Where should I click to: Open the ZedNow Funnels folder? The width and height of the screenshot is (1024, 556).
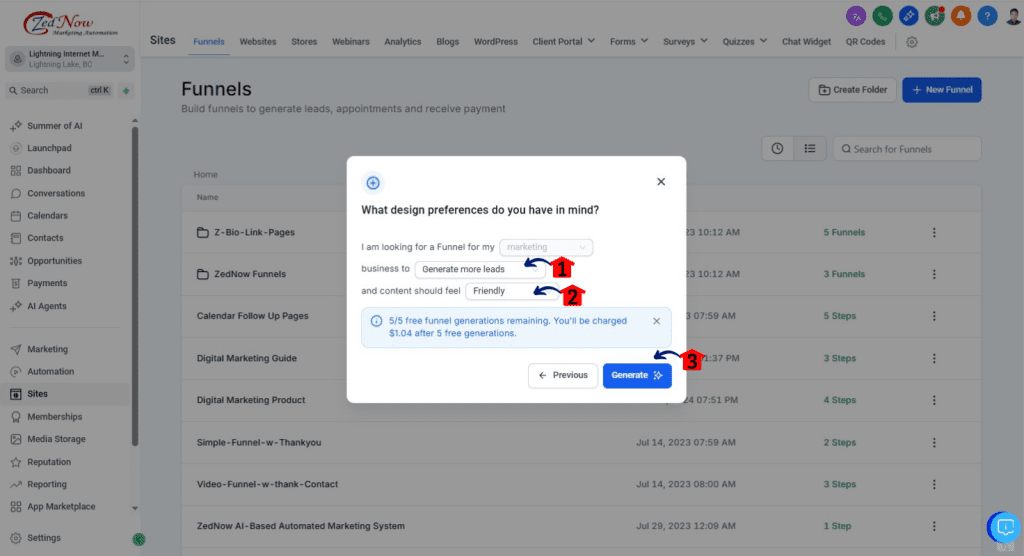(249, 274)
